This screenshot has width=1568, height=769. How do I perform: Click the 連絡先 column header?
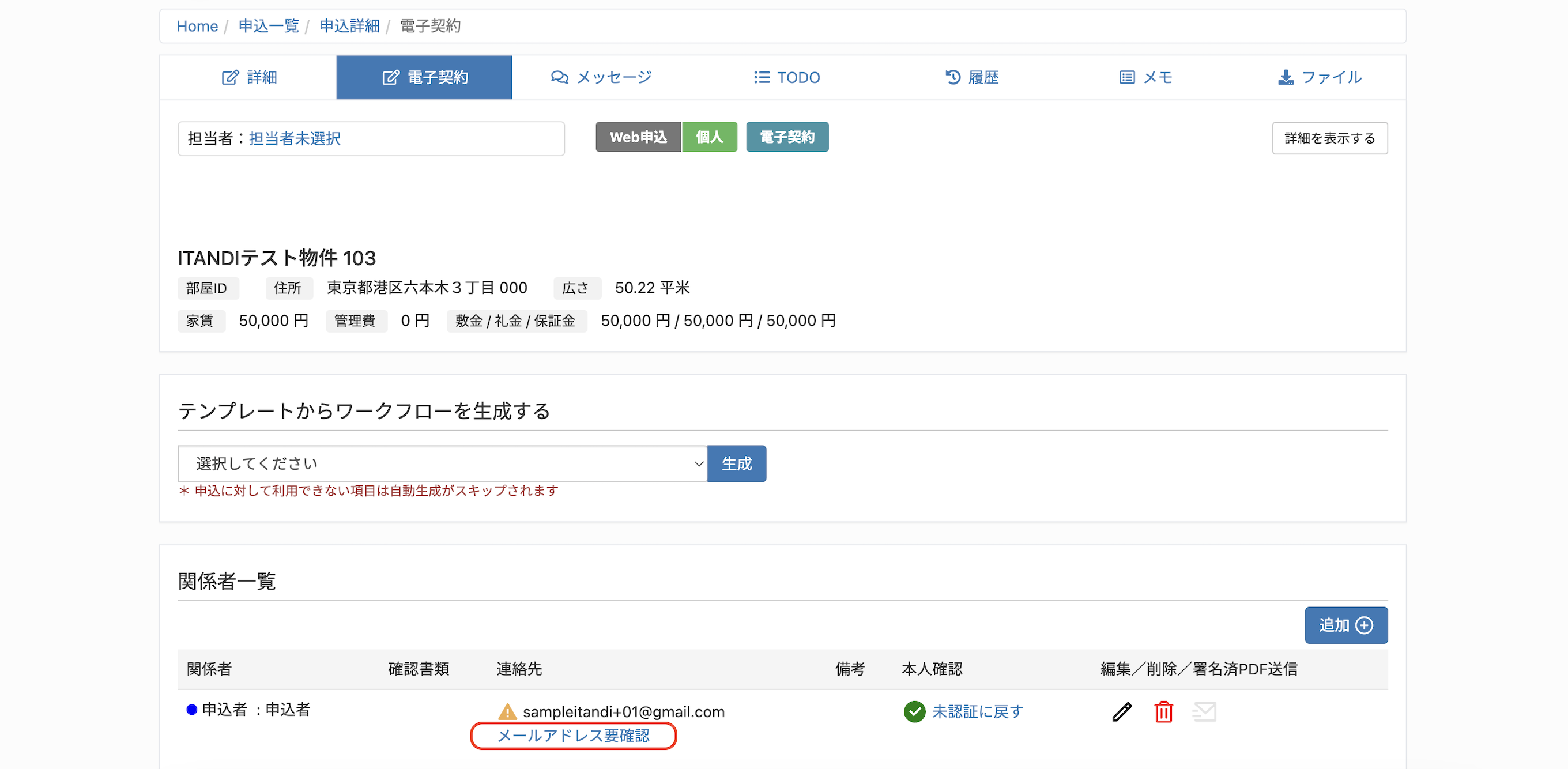tap(519, 669)
